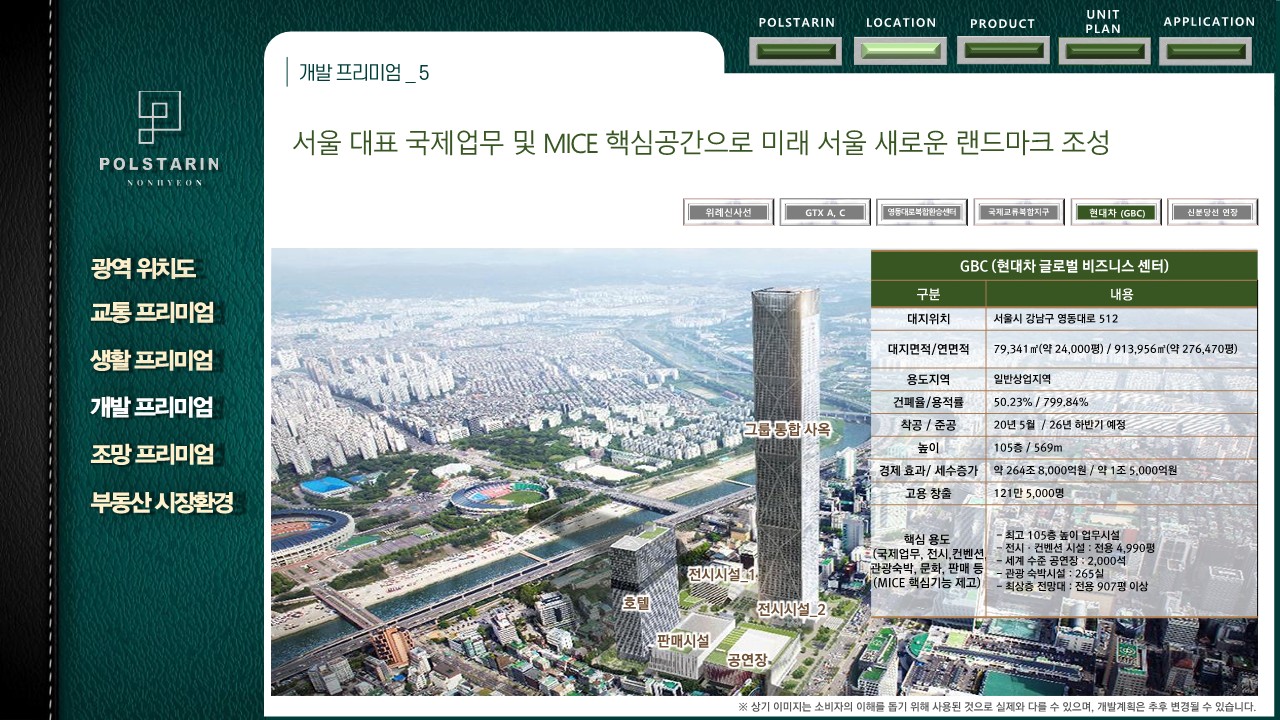Open 조망 프리미엄 sidebar link
Screen dimensions: 1280x720
[x=152, y=454]
